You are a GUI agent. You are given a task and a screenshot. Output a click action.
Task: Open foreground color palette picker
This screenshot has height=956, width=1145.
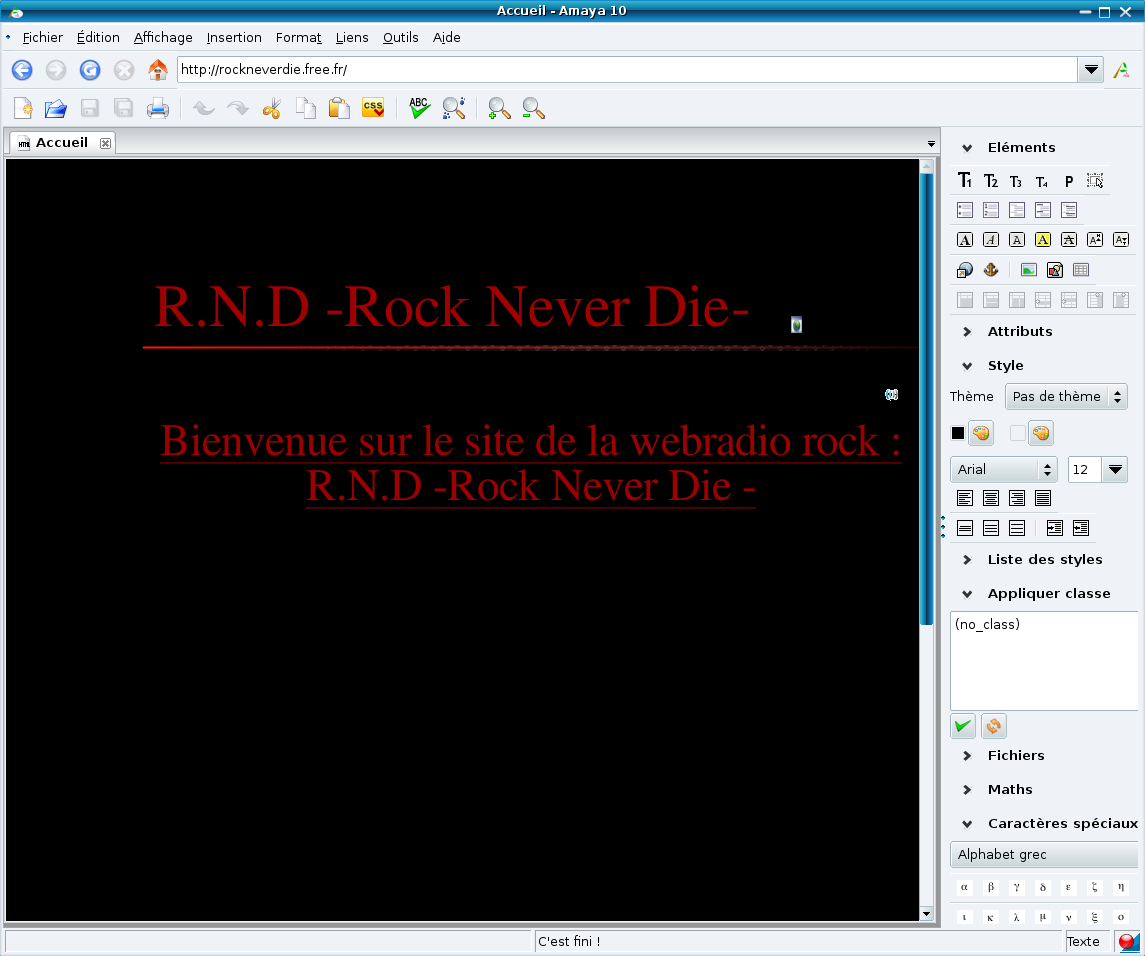(981, 433)
